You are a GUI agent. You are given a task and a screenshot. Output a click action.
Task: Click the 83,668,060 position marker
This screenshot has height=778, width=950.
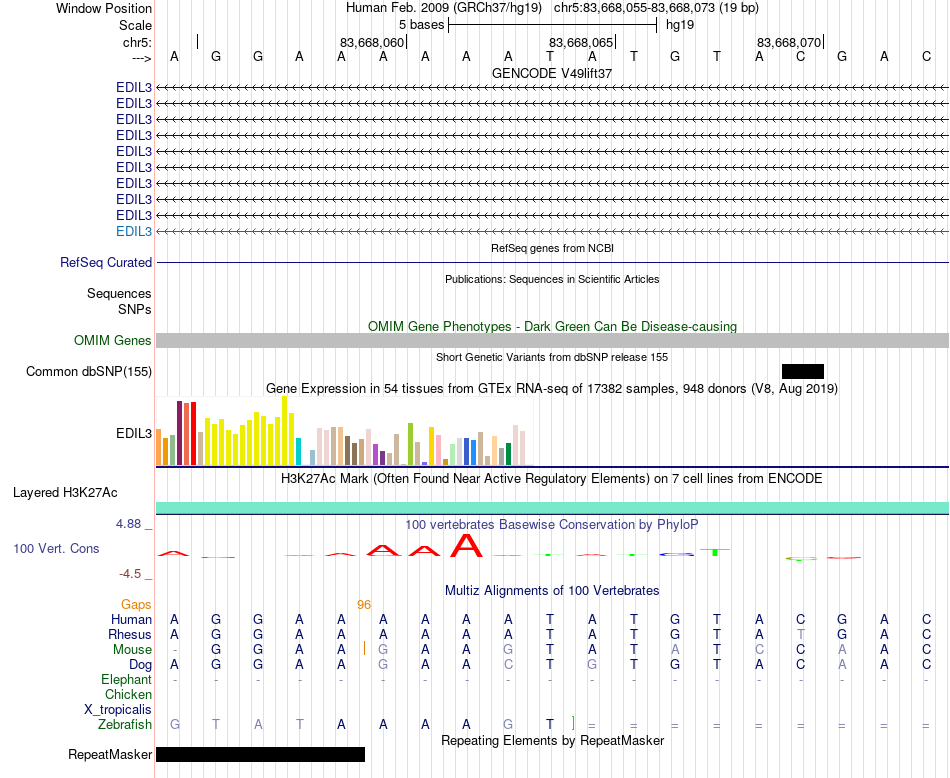[x=372, y=42]
